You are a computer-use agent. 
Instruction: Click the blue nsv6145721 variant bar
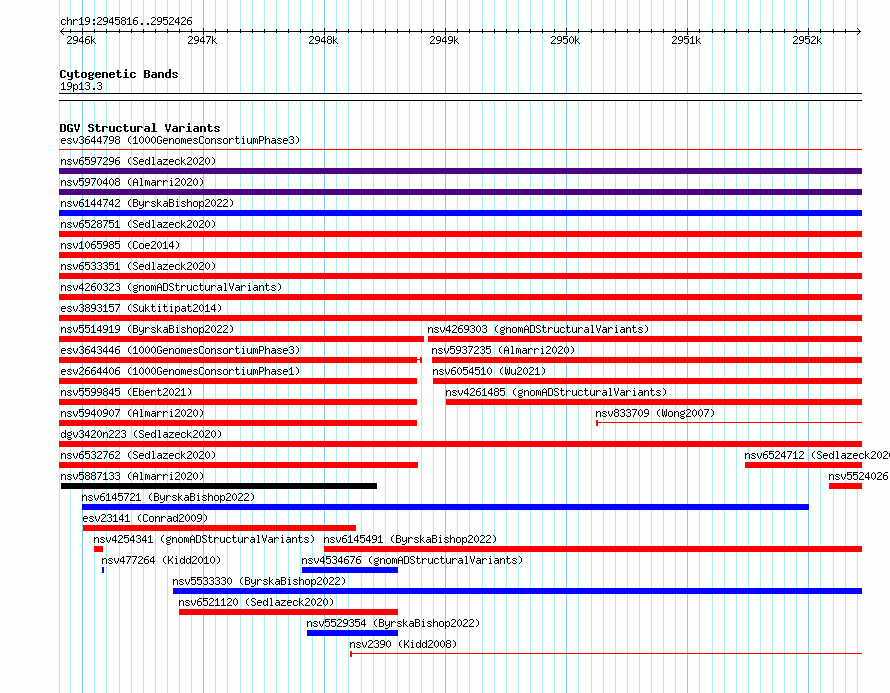[446, 507]
